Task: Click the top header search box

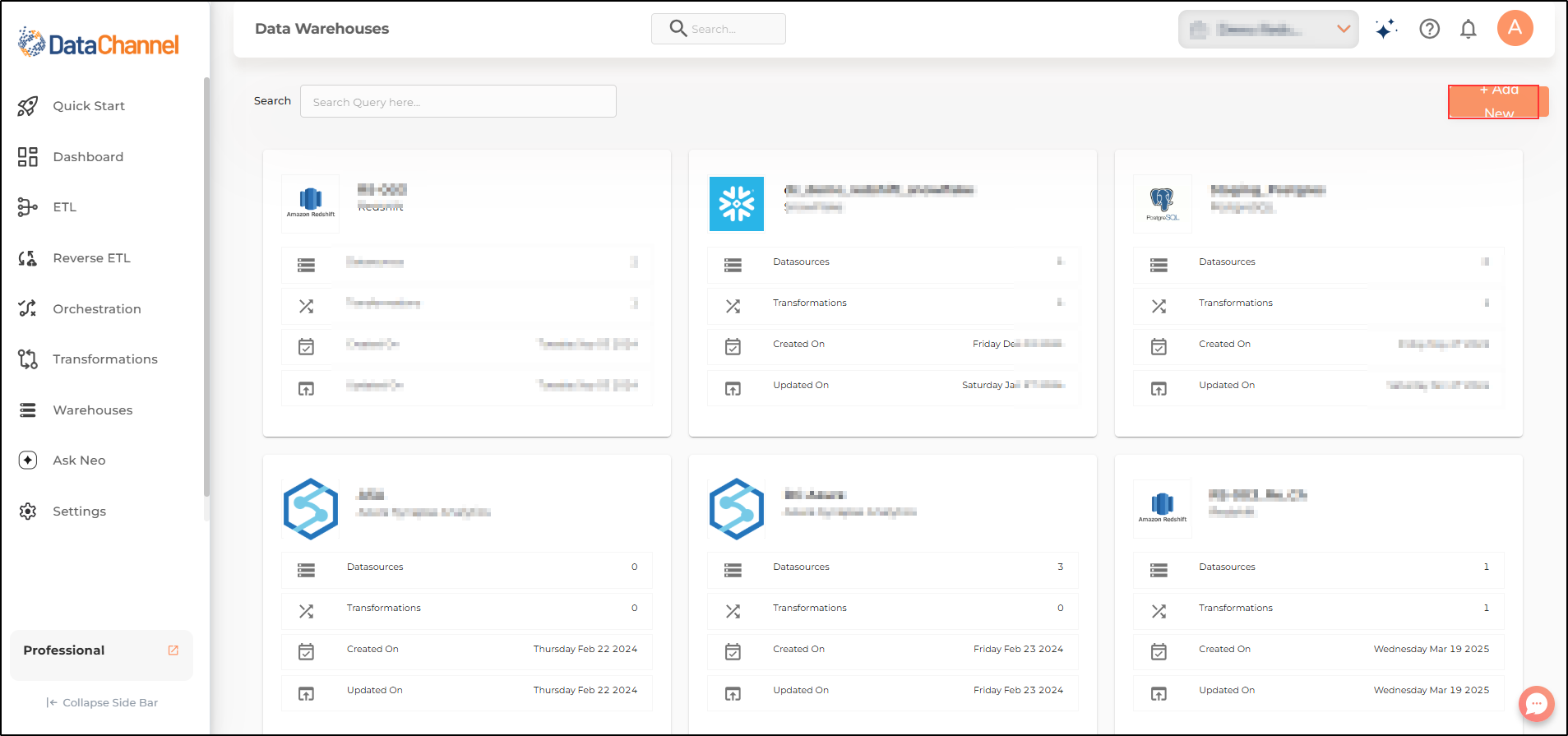Action: point(719,29)
